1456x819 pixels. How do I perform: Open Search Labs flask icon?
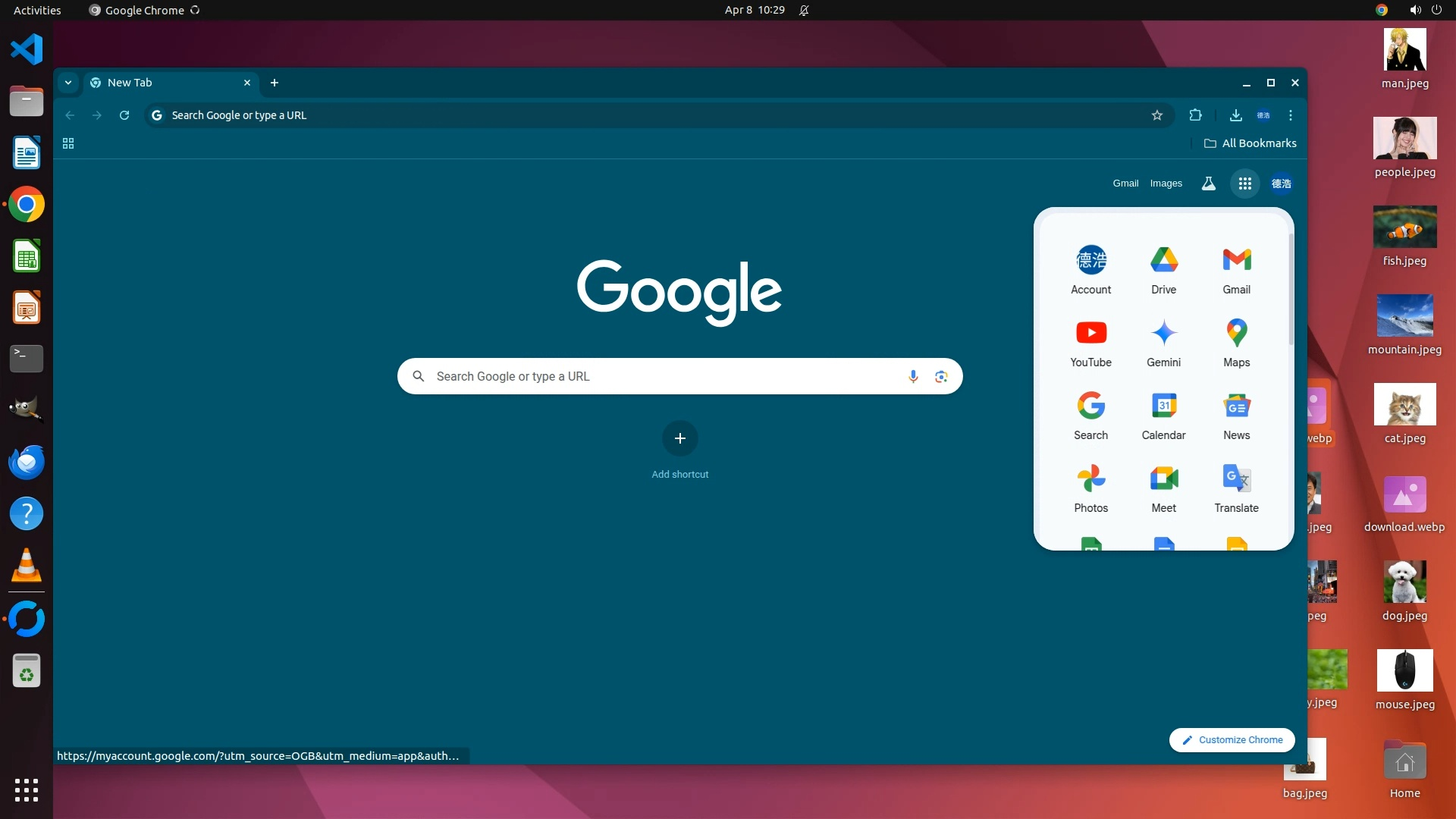click(1208, 184)
